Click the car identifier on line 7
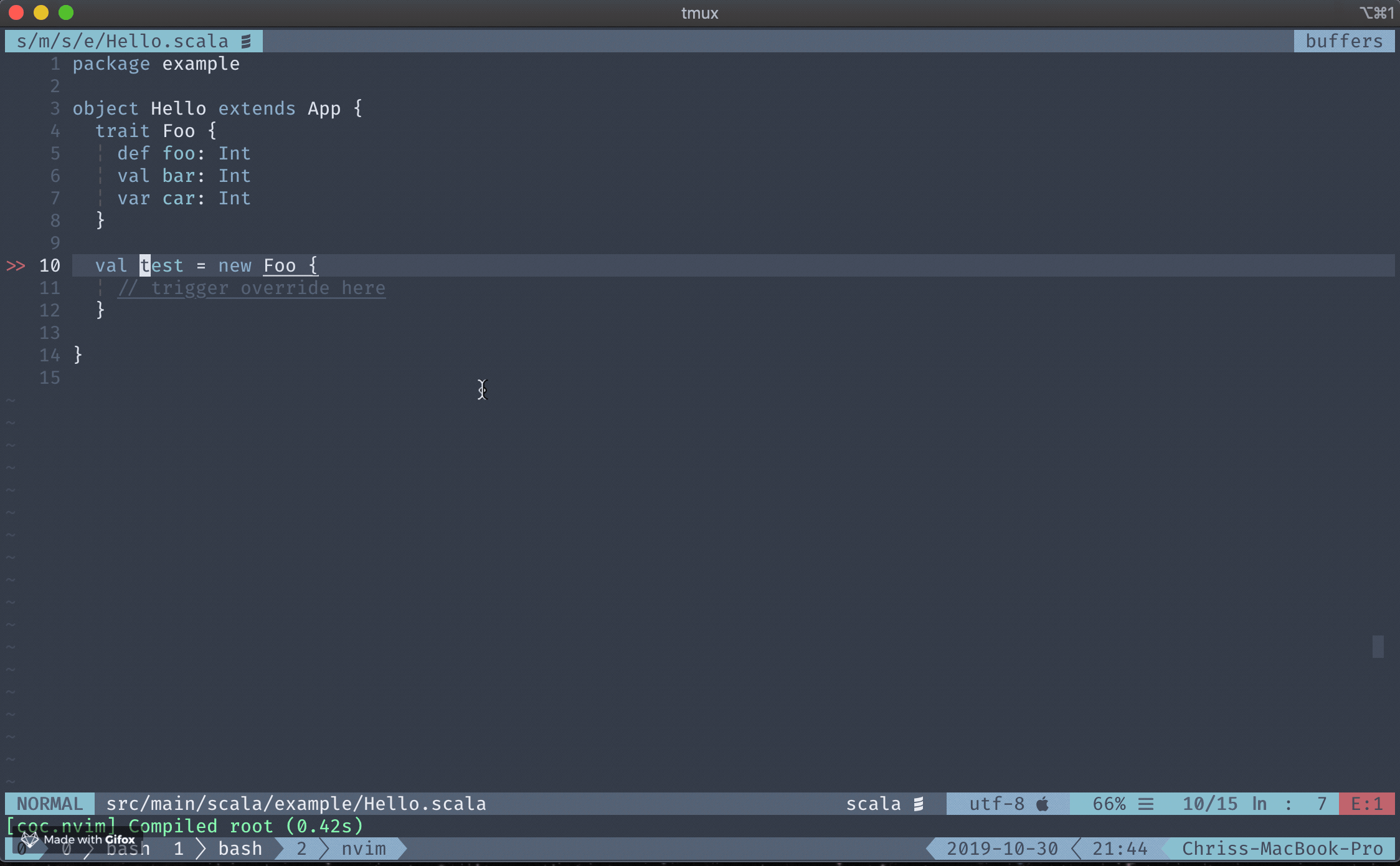Screen dimensions: 1400x866 (x=179, y=198)
